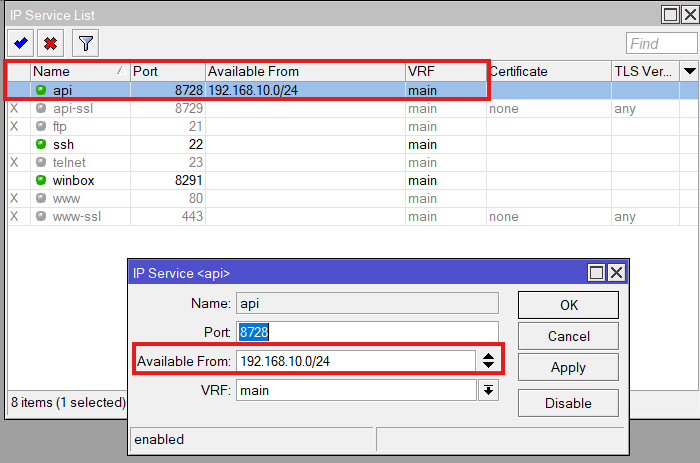Screen dimensions: 700x463
Task: Expand the column chooser dropdown arrow
Action: (x=689, y=71)
